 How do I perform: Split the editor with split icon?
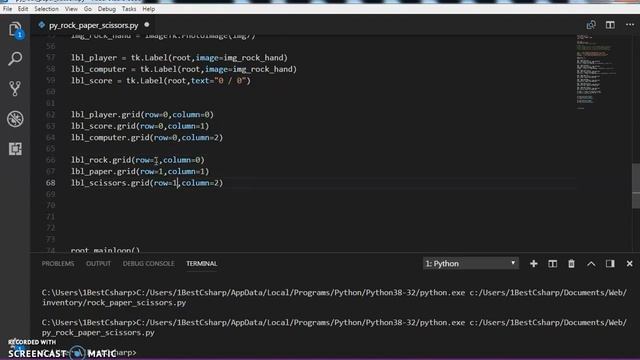click(x=610, y=25)
